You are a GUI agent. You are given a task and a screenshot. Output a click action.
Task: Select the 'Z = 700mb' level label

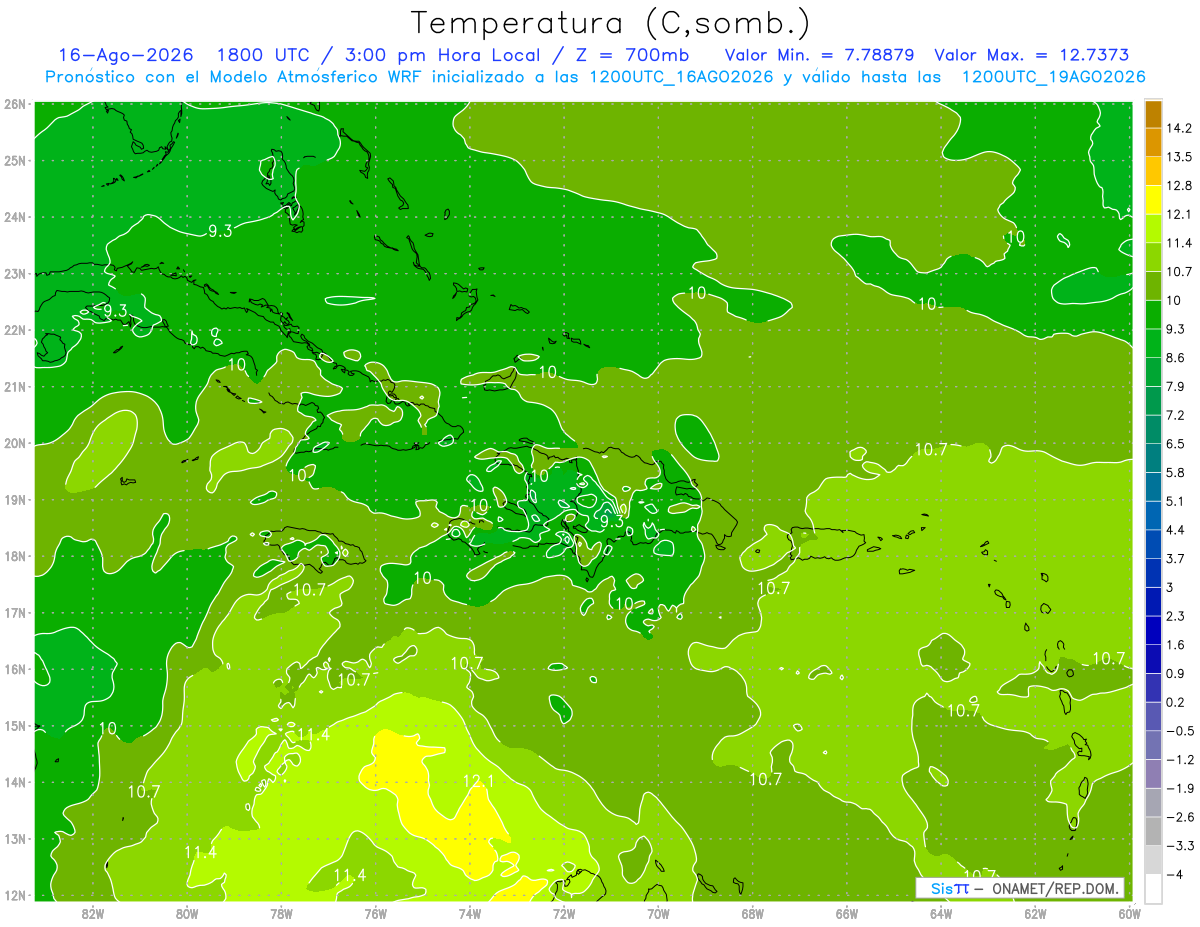[634, 55]
